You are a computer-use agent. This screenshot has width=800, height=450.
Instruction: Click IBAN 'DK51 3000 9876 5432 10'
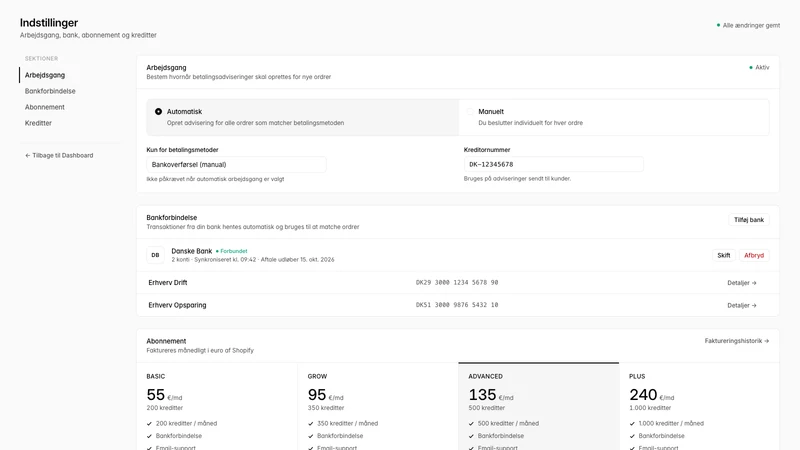click(x=457, y=305)
